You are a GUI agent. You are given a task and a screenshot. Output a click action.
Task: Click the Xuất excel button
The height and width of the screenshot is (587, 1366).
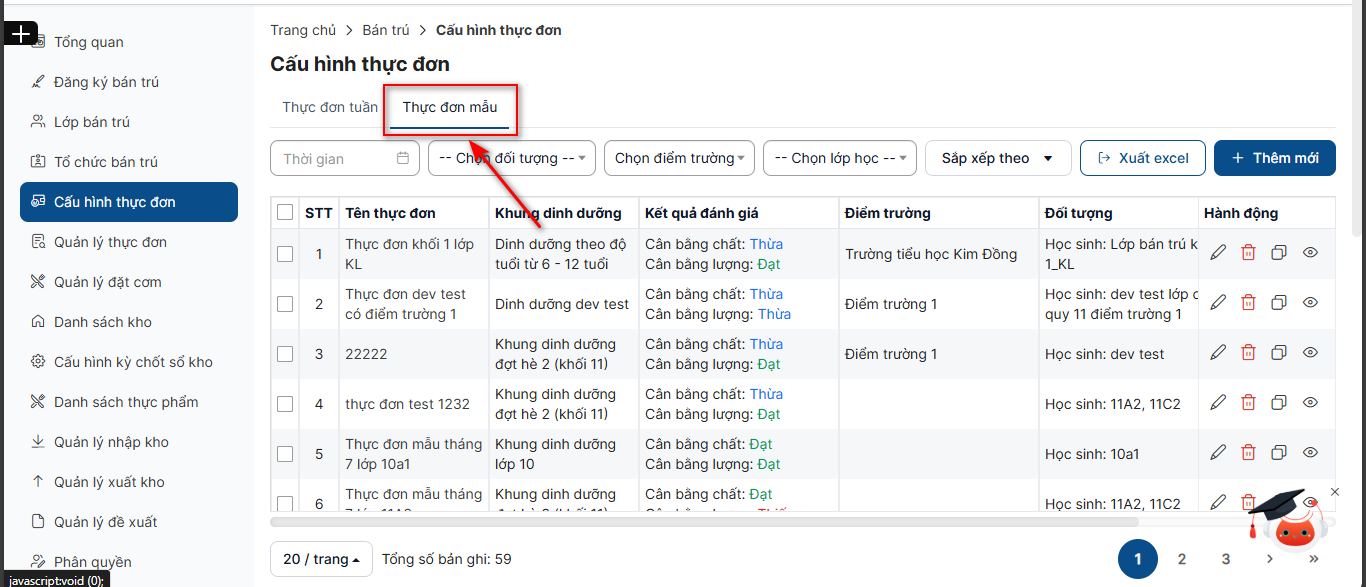click(1142, 158)
